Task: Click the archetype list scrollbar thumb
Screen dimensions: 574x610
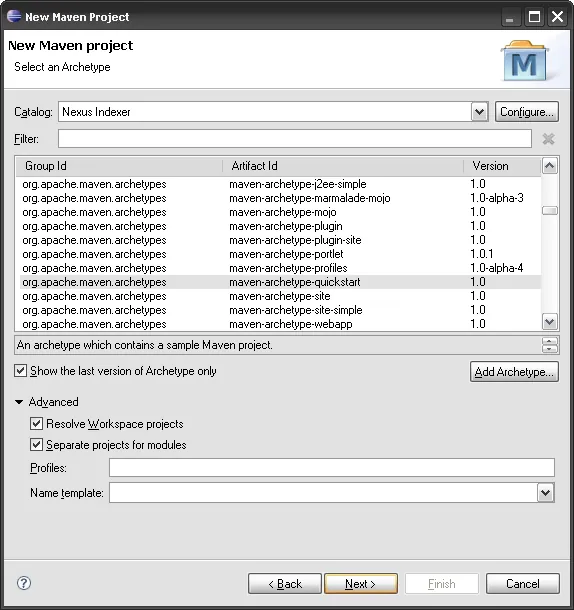Action: [x=549, y=210]
